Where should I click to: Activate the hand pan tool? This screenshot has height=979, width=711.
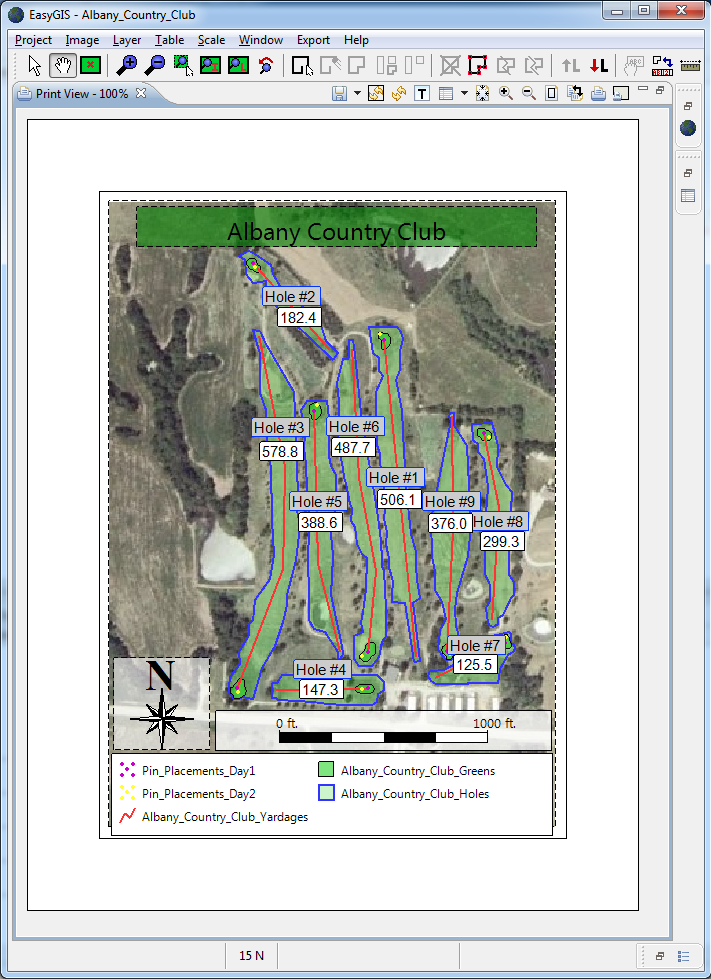(x=63, y=64)
